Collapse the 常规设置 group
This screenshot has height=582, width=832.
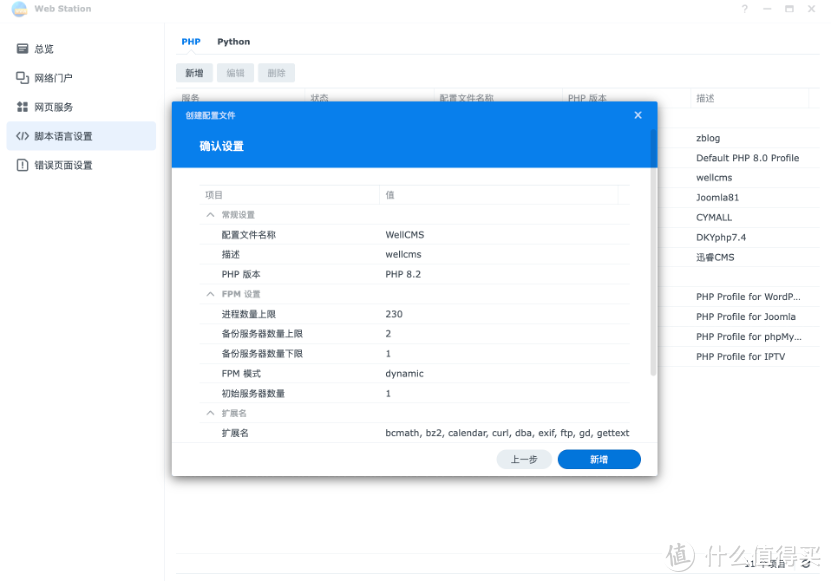click(x=210, y=215)
